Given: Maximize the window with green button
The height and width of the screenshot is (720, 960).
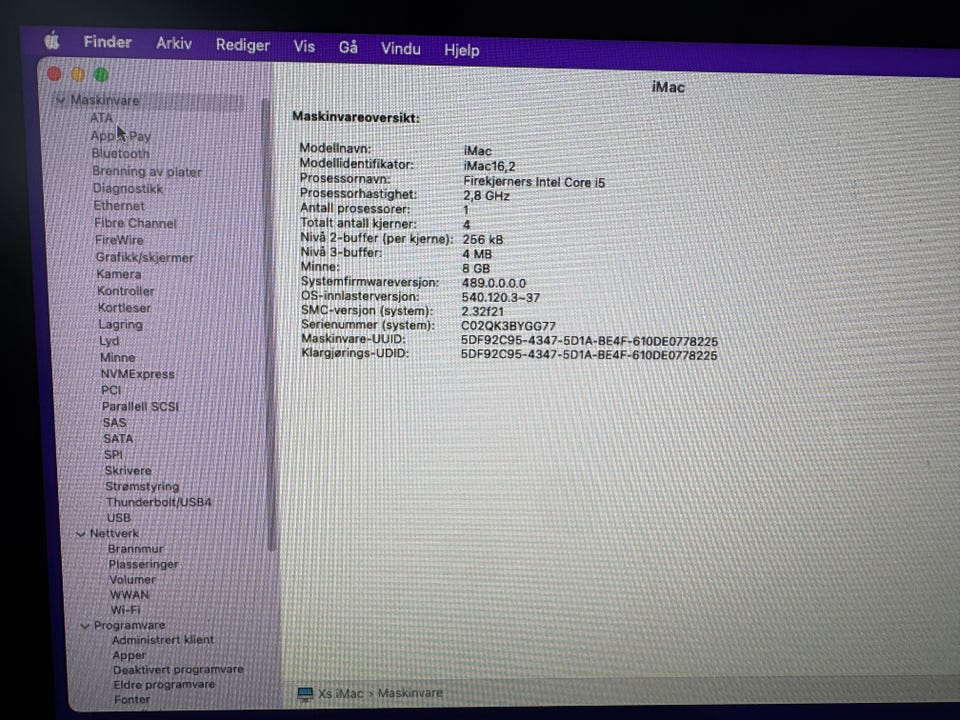Looking at the screenshot, I should coord(101,75).
